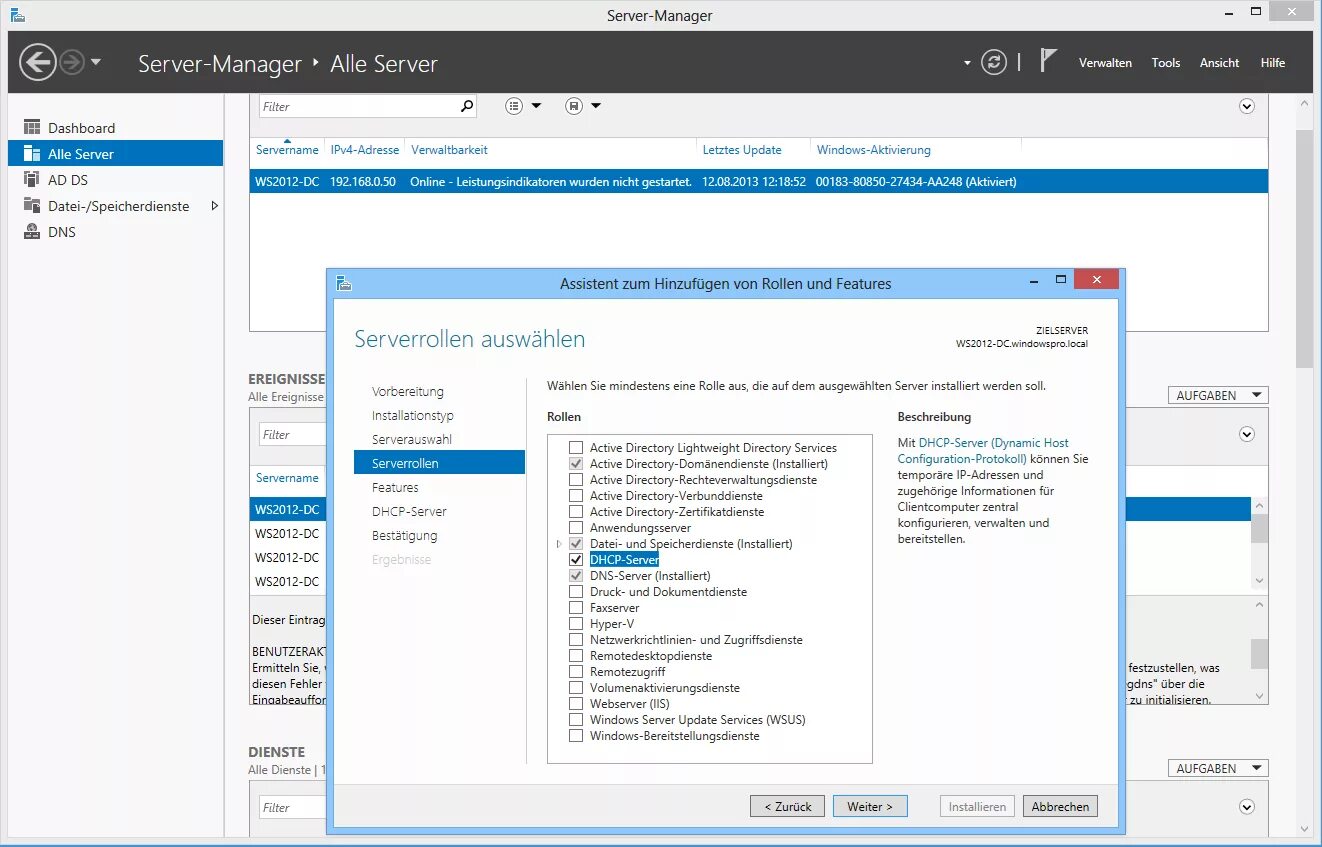Image resolution: width=1322 pixels, height=847 pixels.
Task: Click the Weiter button
Action: pos(870,806)
